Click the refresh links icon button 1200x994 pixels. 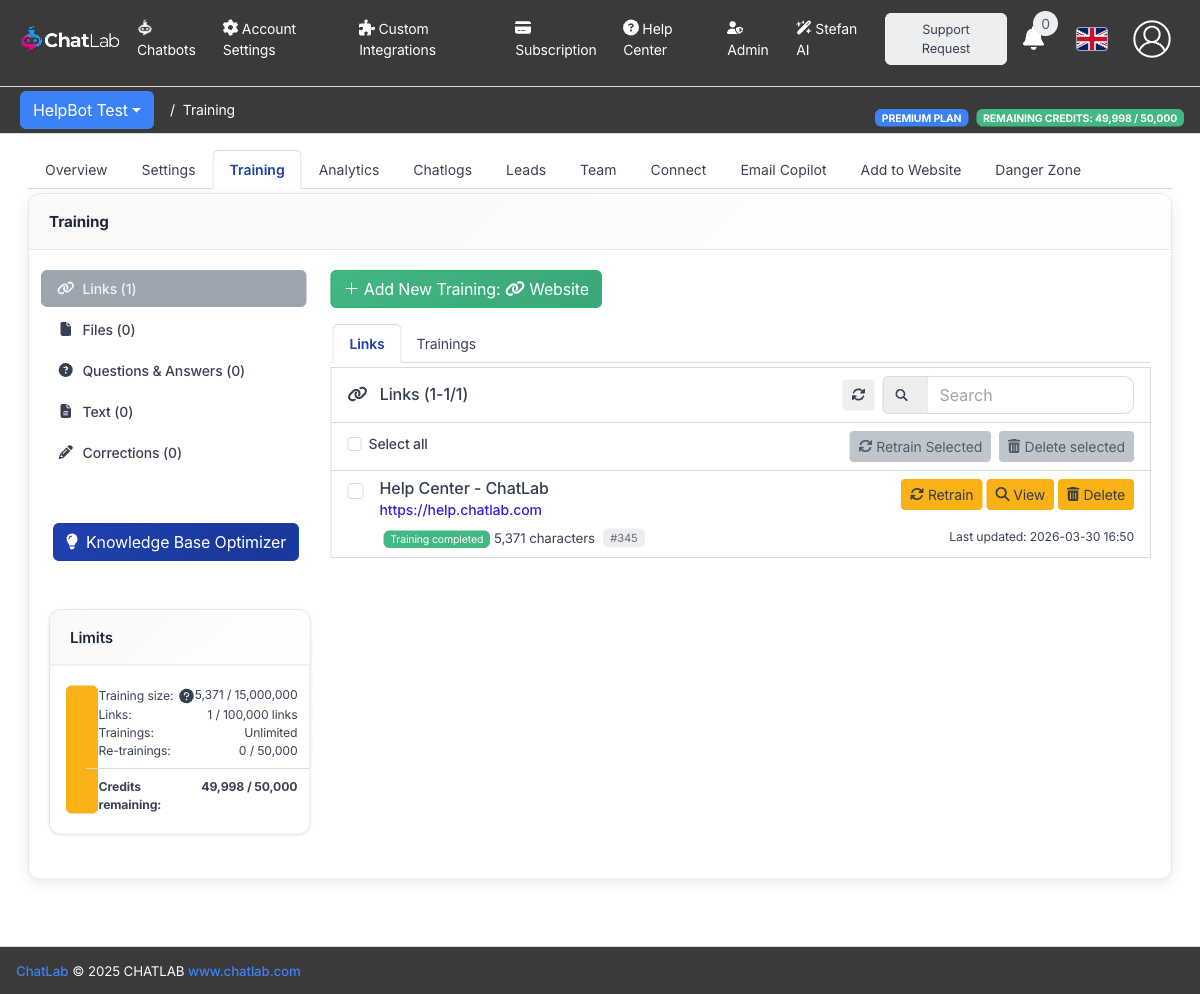click(858, 395)
